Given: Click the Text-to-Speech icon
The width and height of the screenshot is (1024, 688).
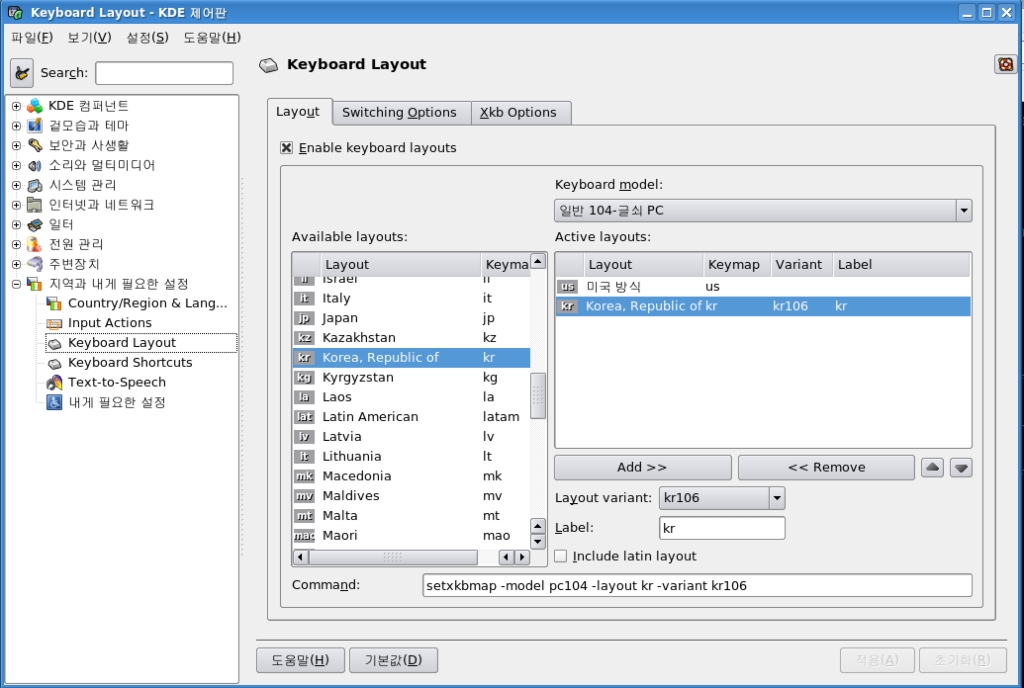Looking at the screenshot, I should [x=54, y=383].
